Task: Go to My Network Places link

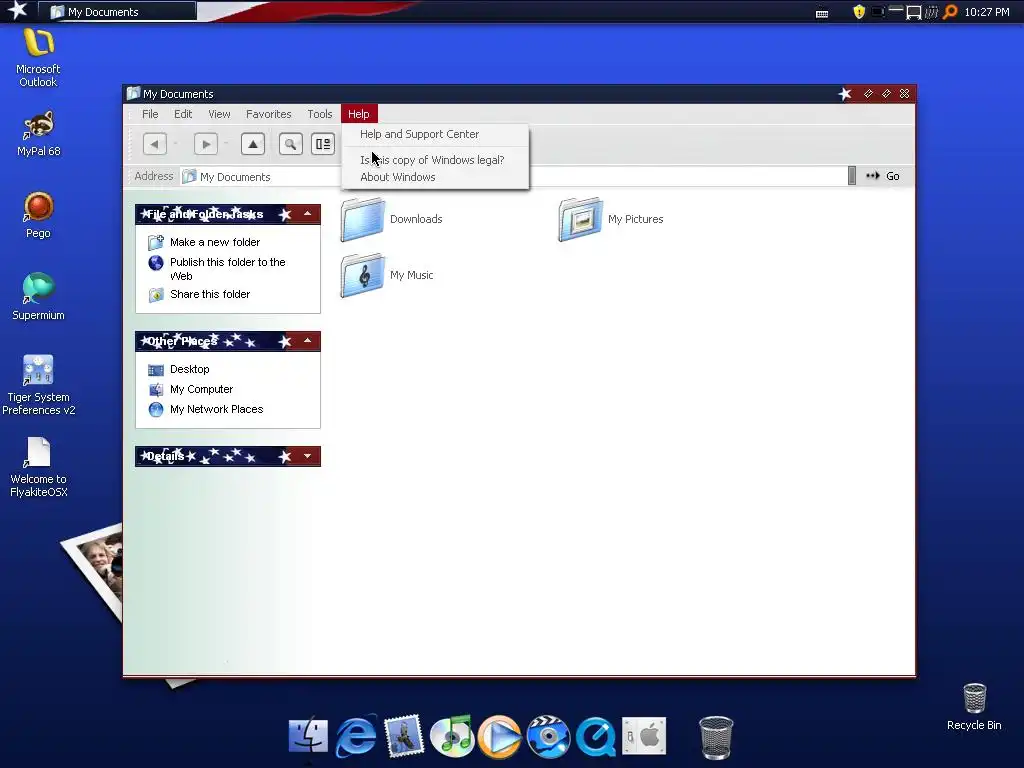Action: (x=216, y=409)
